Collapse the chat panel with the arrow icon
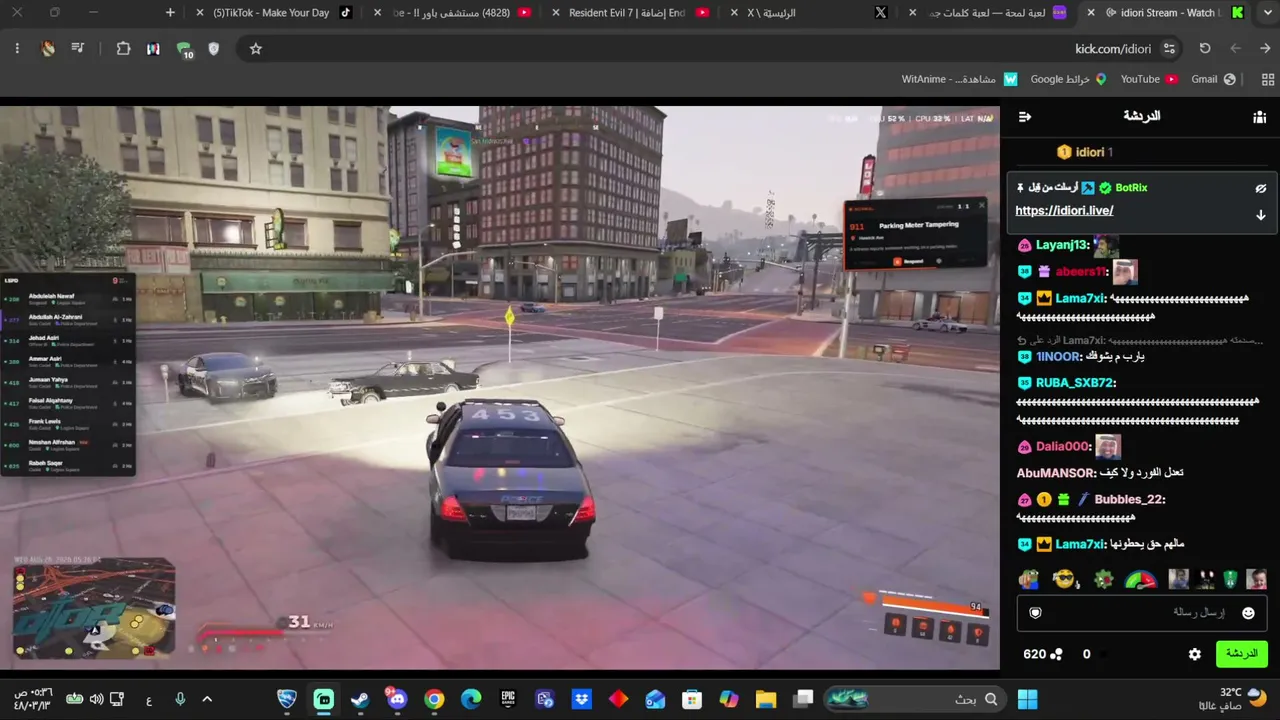 1025,117
